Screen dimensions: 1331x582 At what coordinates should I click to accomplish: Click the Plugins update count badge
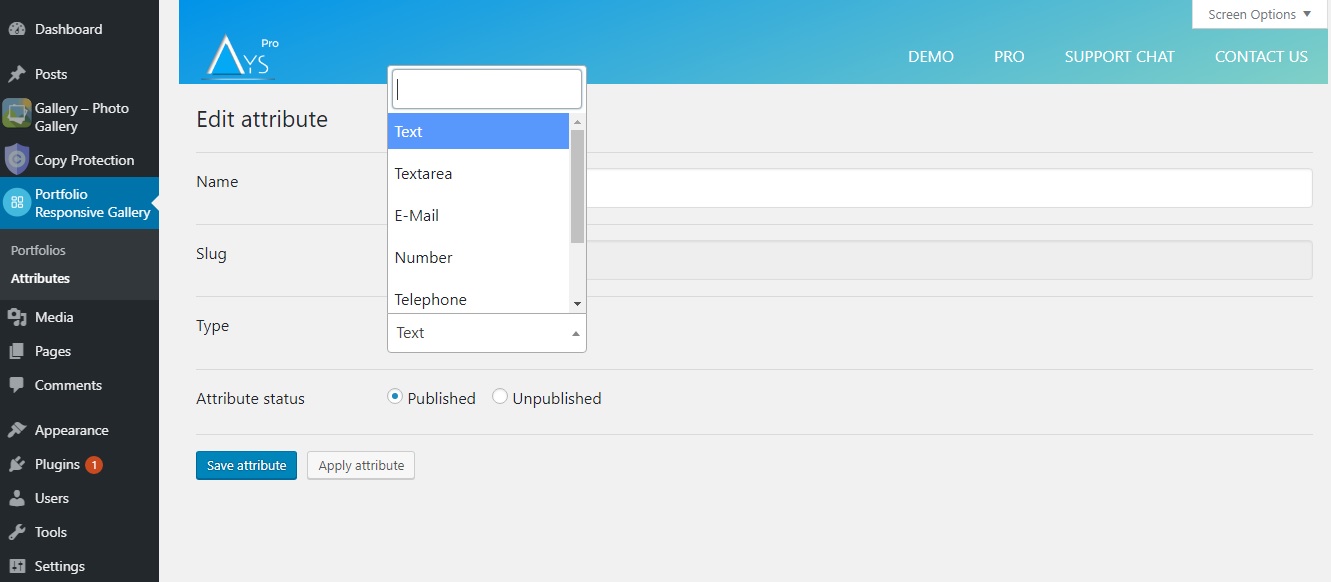93,464
